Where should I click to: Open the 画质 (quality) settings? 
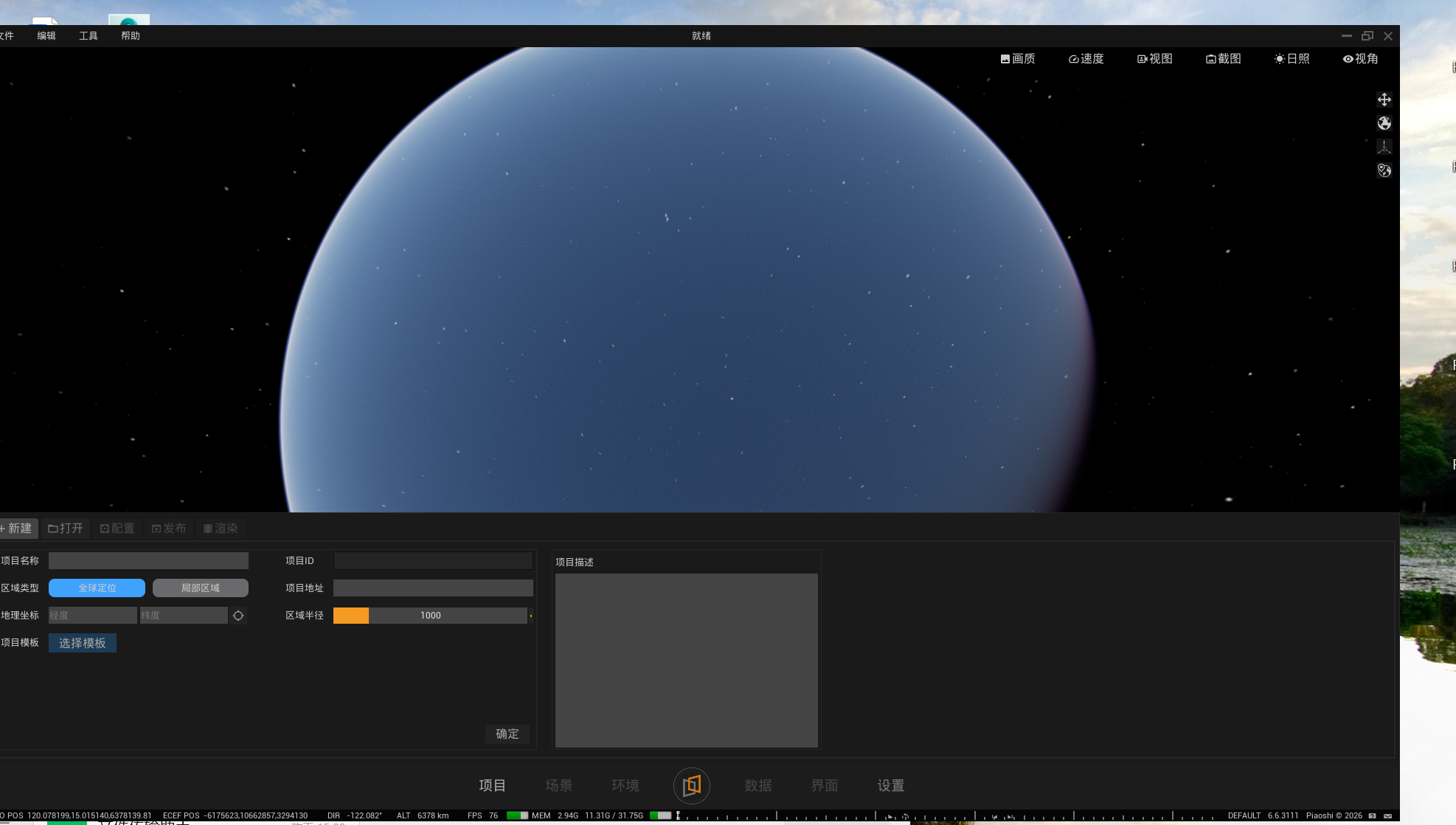1018,59
